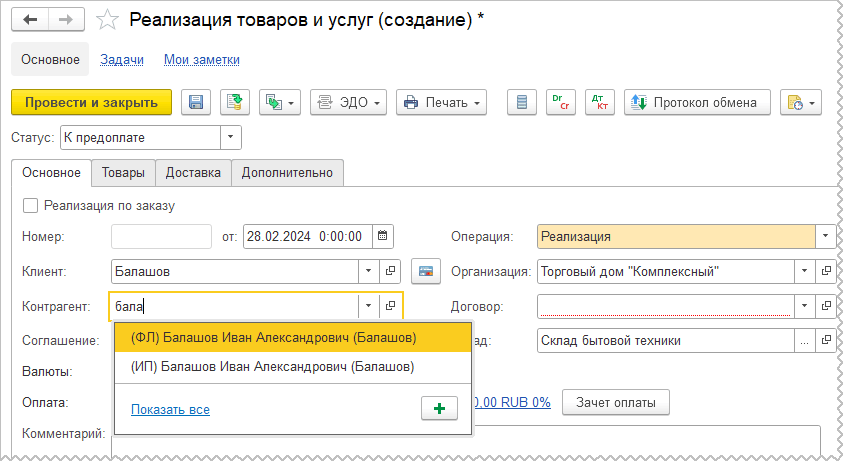Enable the Реализация по заказу checkbox

(30, 205)
